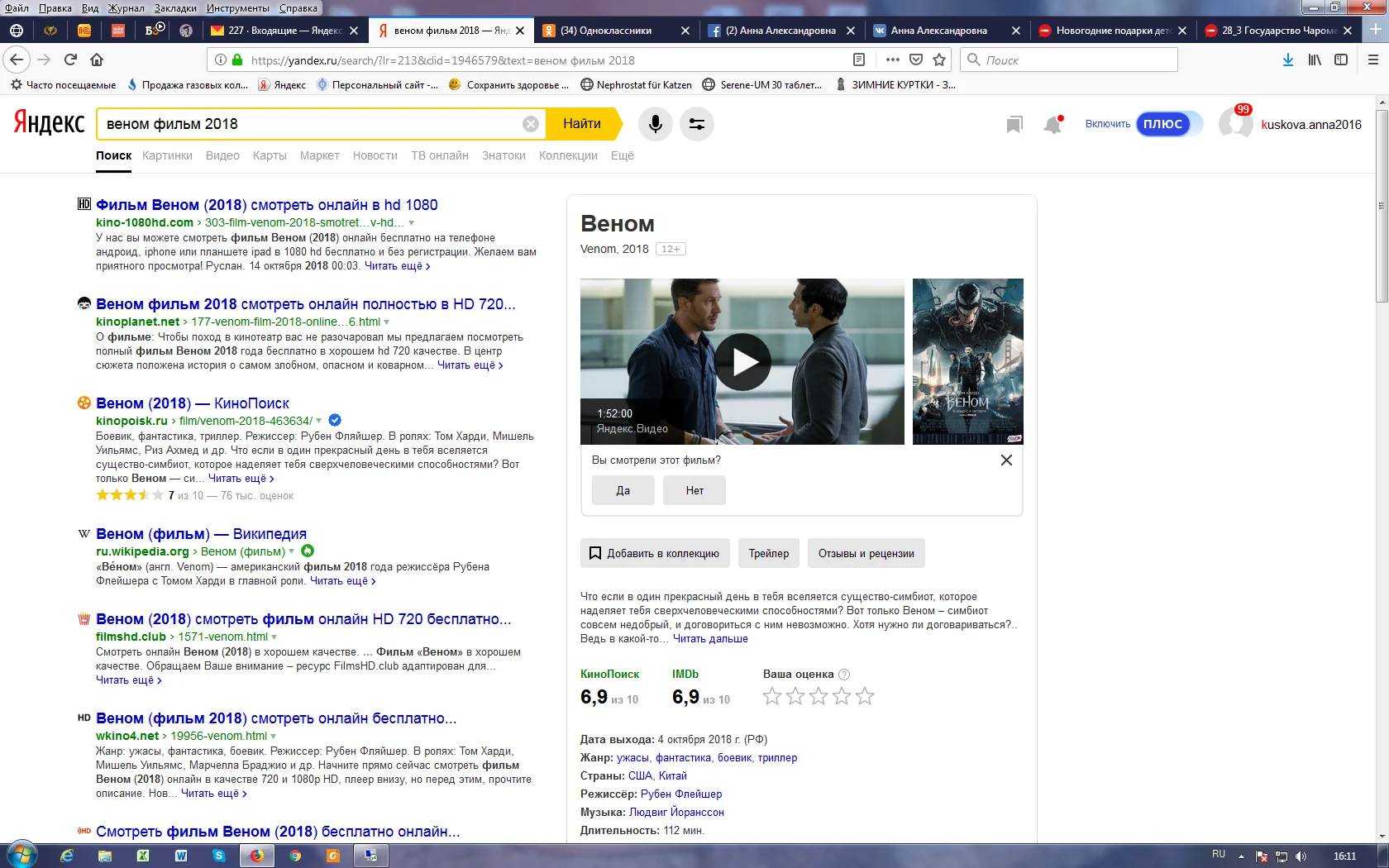This screenshot has height=868, width=1389.
Task: Open Excel from the taskbar
Action: [x=143, y=856]
